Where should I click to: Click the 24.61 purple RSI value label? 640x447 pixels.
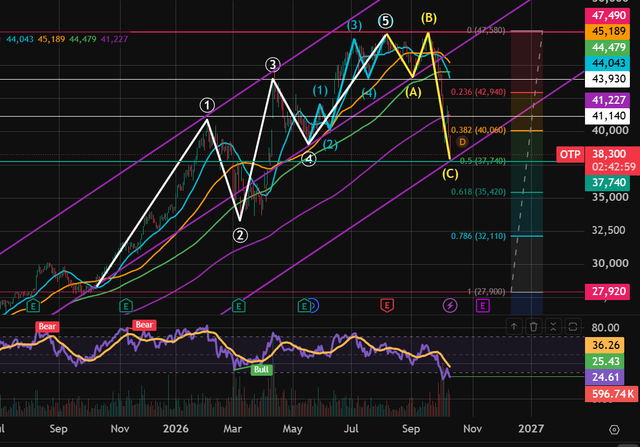[x=606, y=377]
